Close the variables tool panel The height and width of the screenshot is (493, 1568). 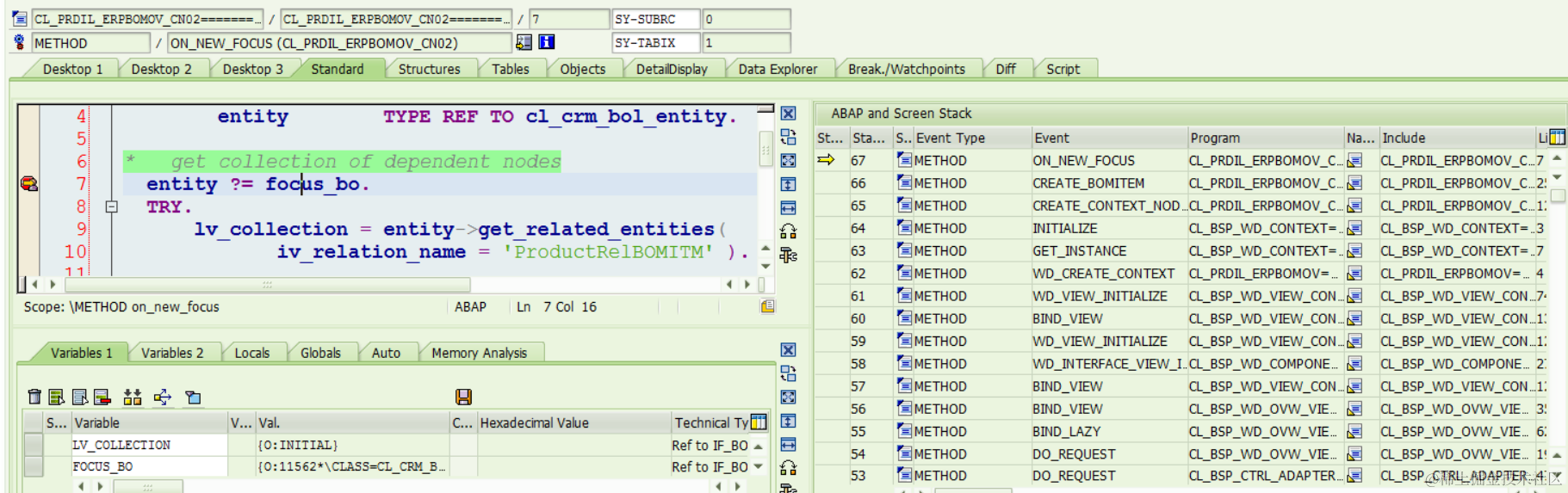(788, 350)
